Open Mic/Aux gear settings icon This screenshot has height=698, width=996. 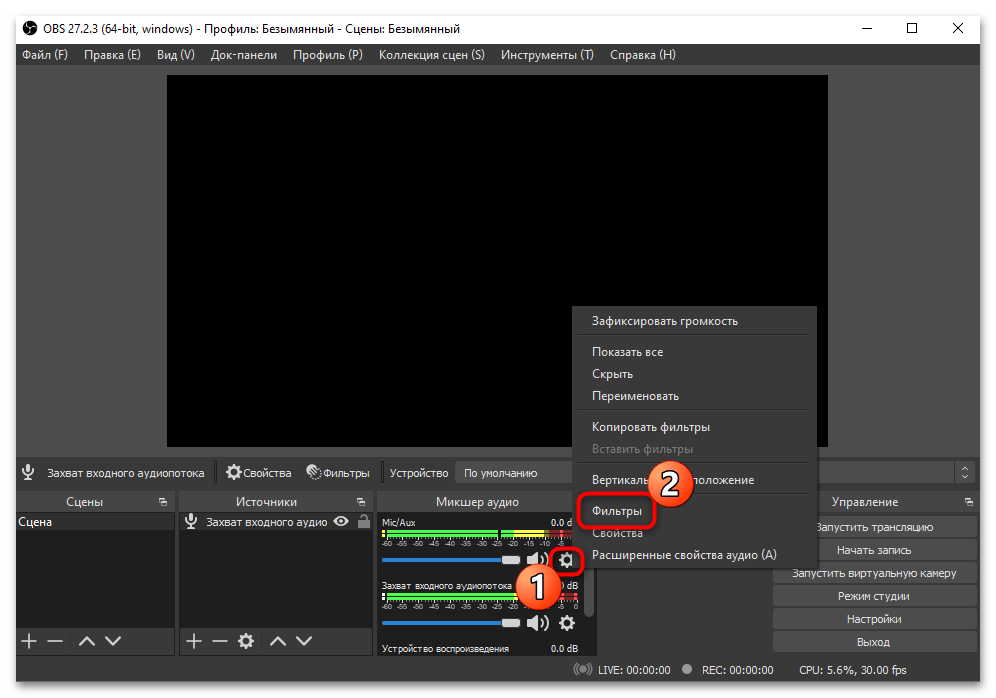pos(566,560)
